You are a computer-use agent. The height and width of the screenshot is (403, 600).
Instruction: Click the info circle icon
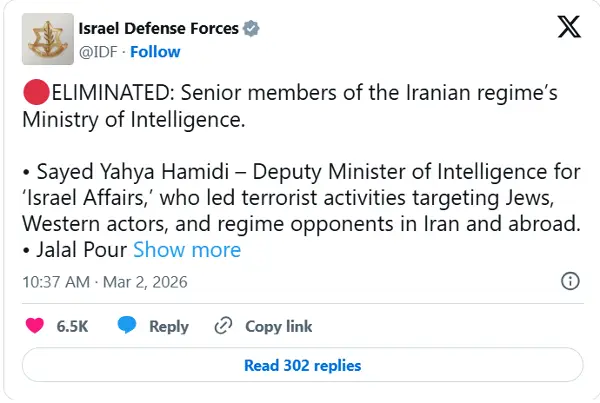[x=569, y=279]
